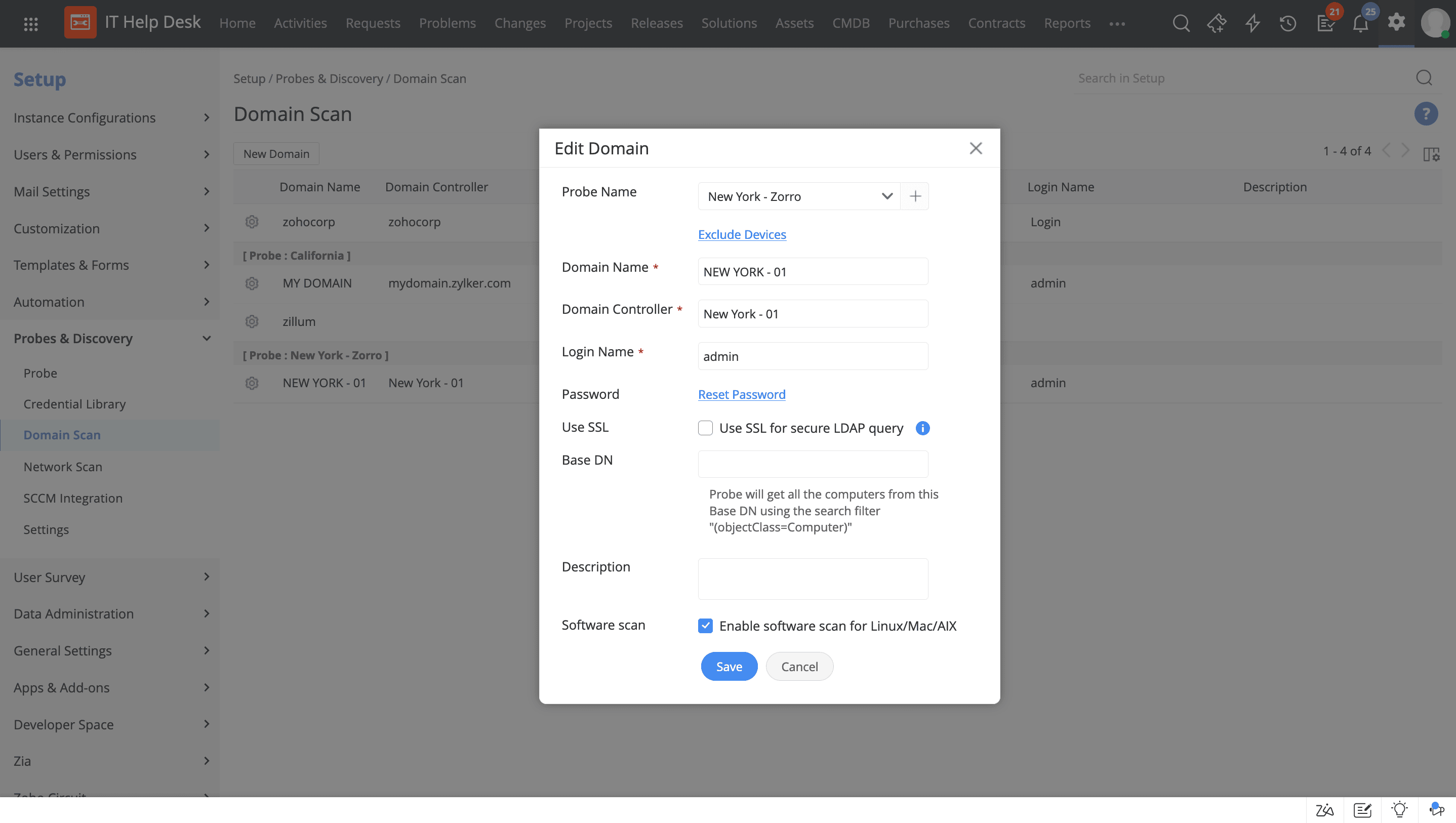Viewport: 1456px width, 823px height.
Task: Navigate to the Changes tab
Action: [519, 22]
